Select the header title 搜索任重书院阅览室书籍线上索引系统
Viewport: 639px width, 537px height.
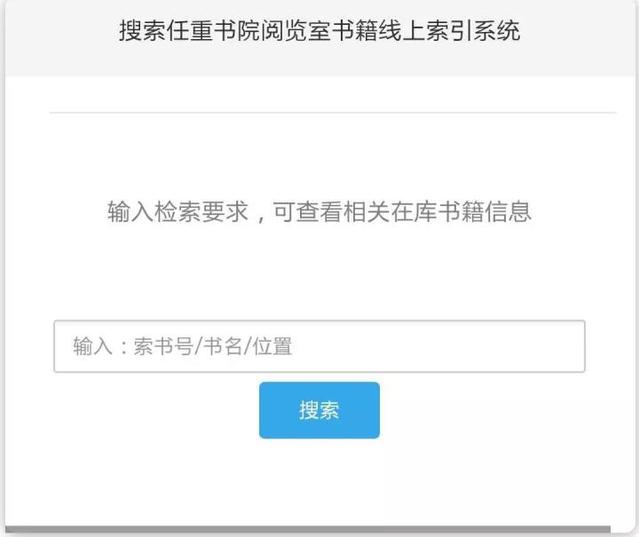[x=320, y=31]
